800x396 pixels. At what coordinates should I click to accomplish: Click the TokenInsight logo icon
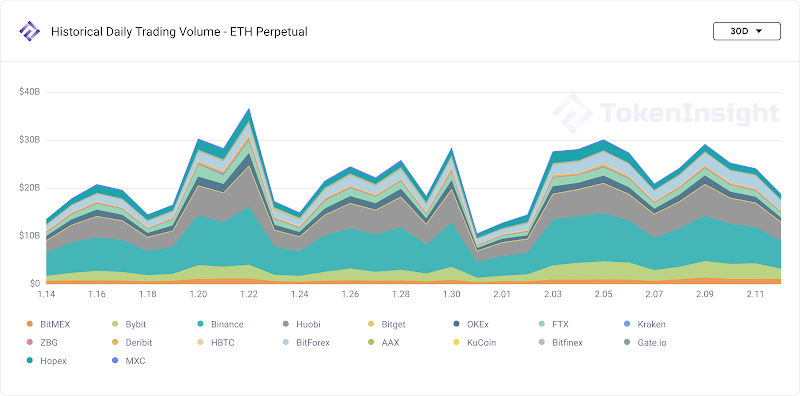point(29,32)
